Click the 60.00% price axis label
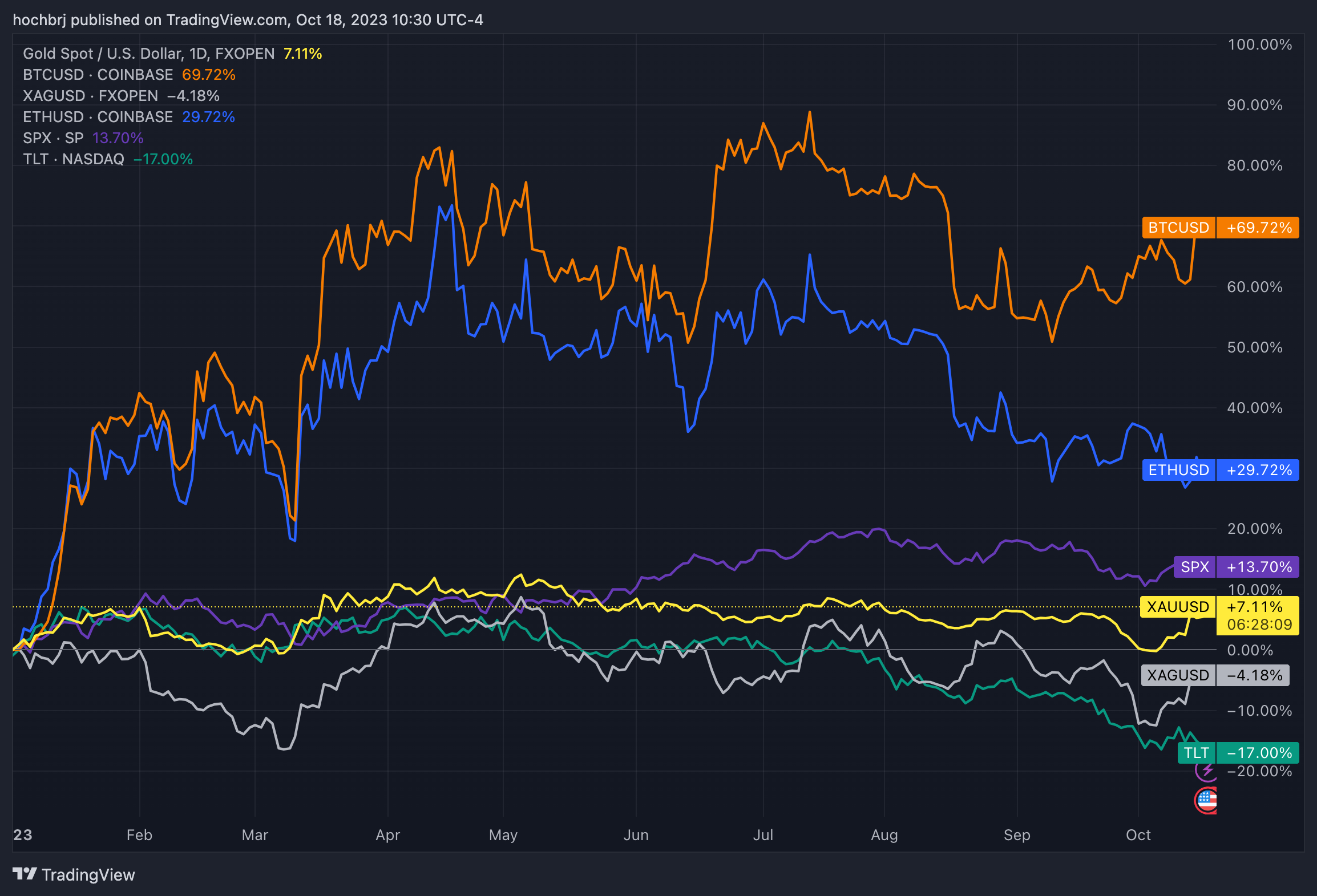 click(1255, 287)
